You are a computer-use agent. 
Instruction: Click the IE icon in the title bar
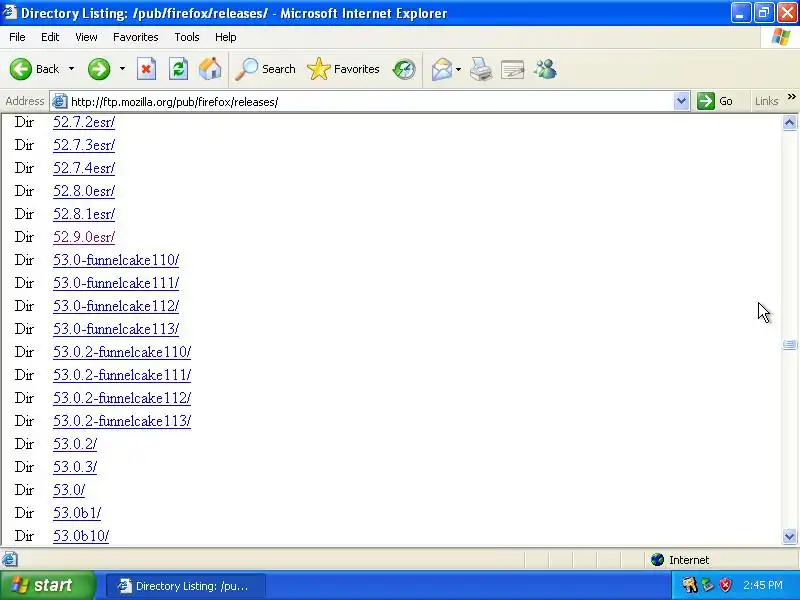9,12
